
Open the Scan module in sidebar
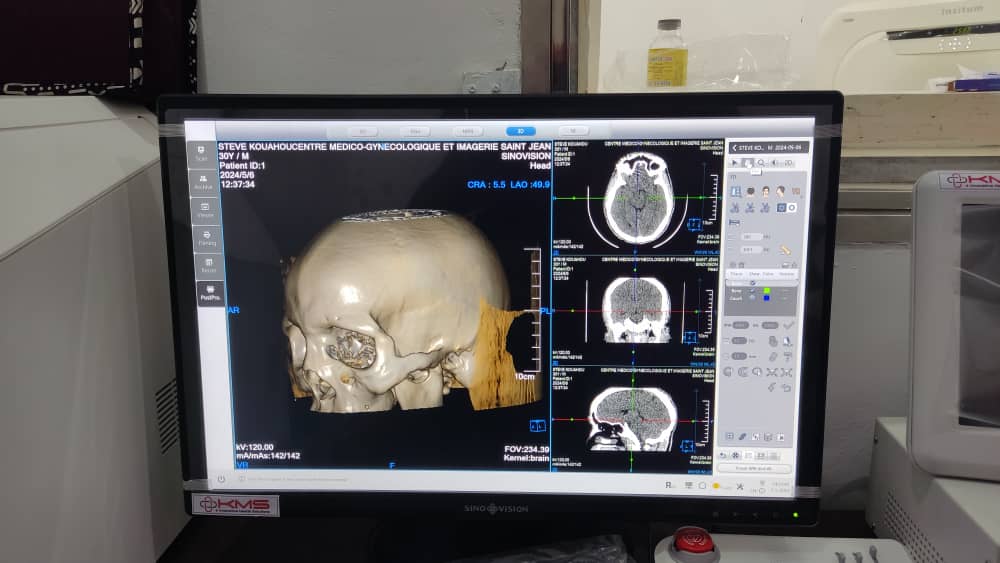202,154
